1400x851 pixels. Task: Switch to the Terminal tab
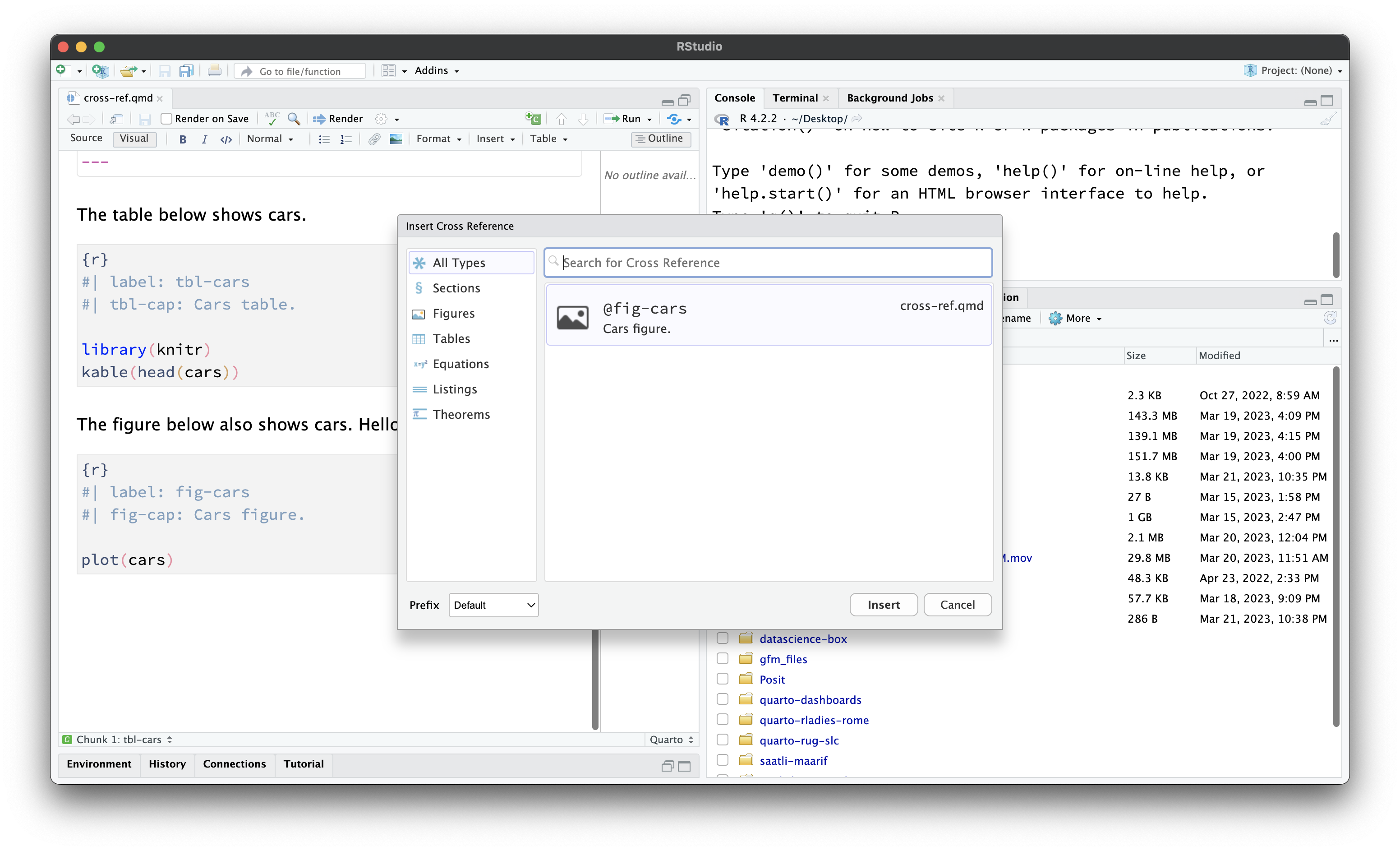(x=795, y=98)
